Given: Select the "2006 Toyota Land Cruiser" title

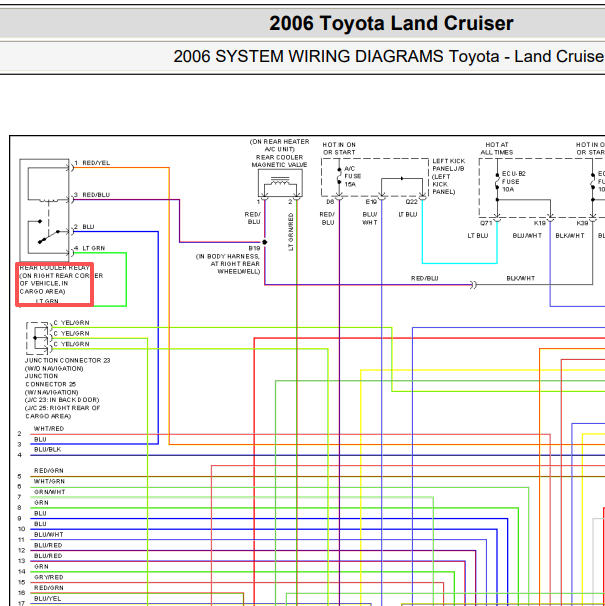Looking at the screenshot, I should [391, 23].
